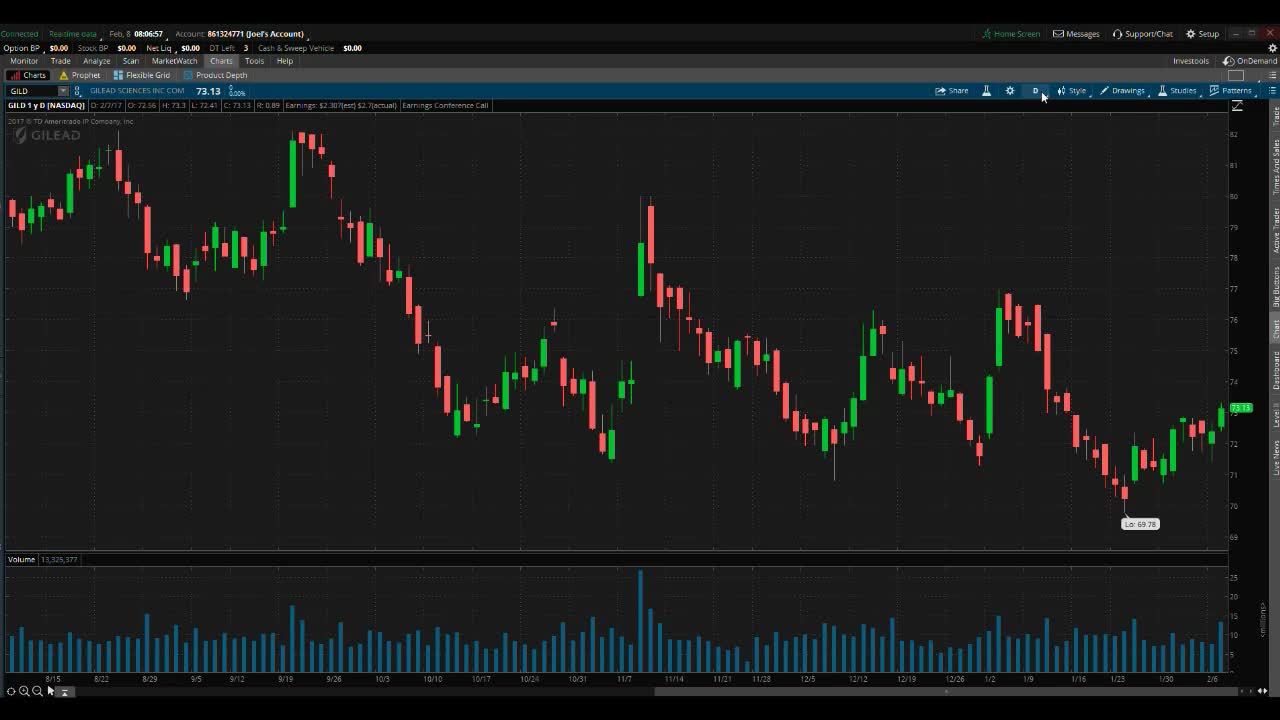Open the Product Depth sub-tab
Image resolution: width=1280 pixels, height=720 pixels.
point(215,75)
